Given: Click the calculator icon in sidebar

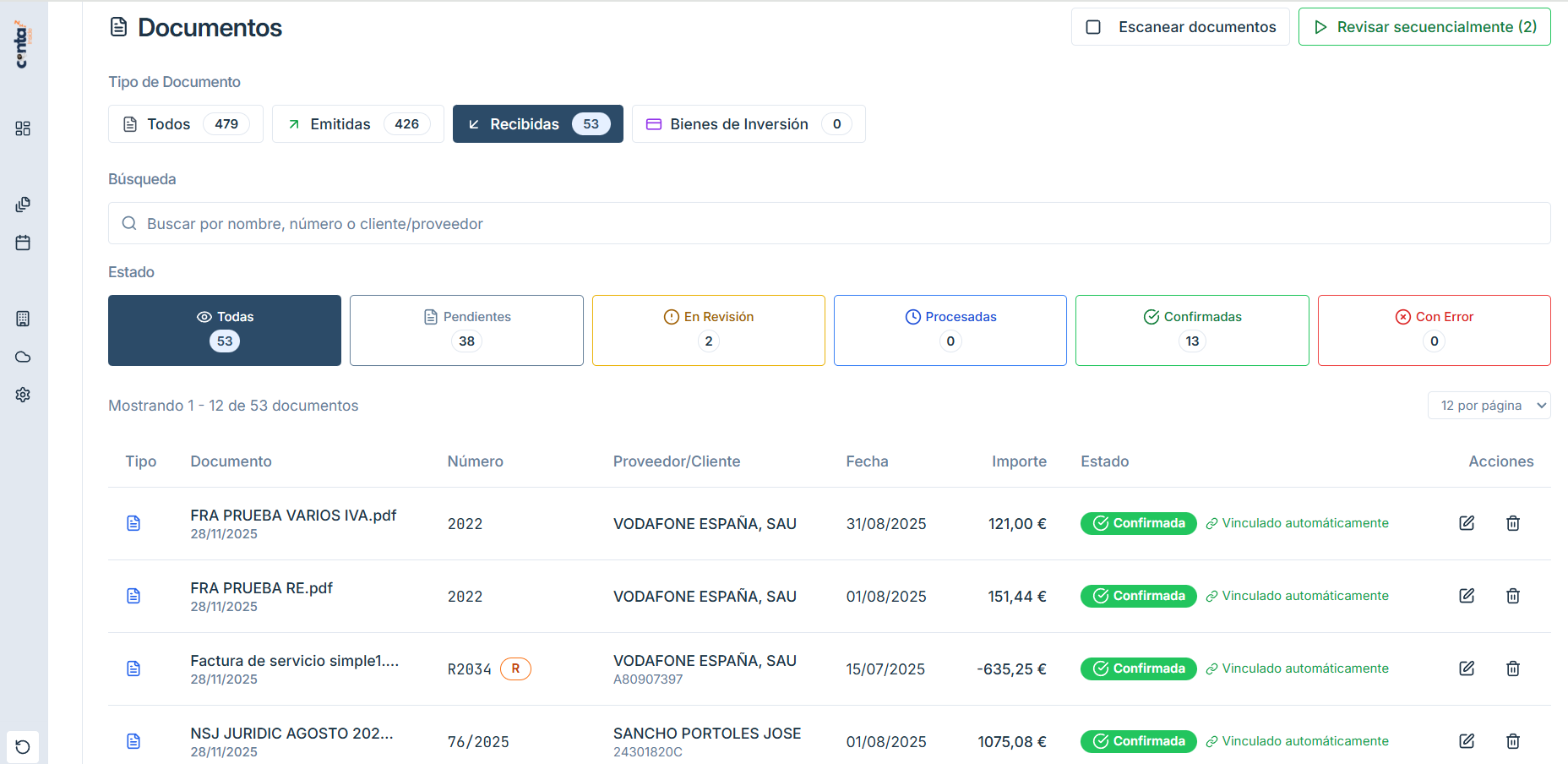Looking at the screenshot, I should click(x=23, y=319).
